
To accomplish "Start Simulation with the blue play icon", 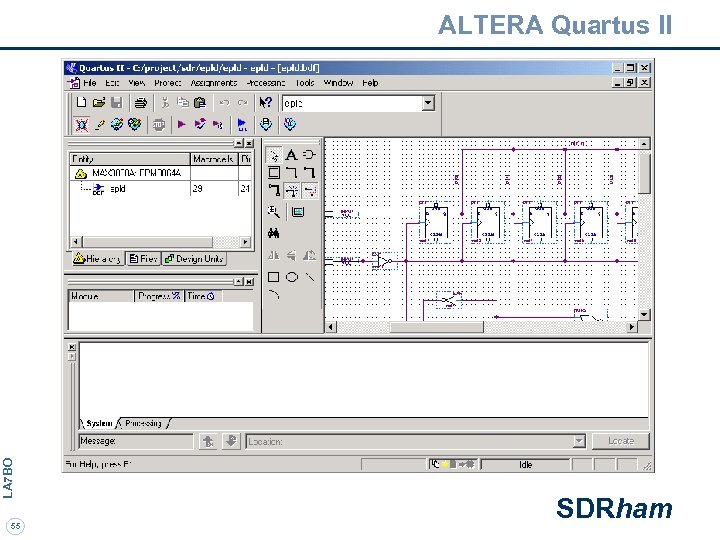I will [242, 124].
